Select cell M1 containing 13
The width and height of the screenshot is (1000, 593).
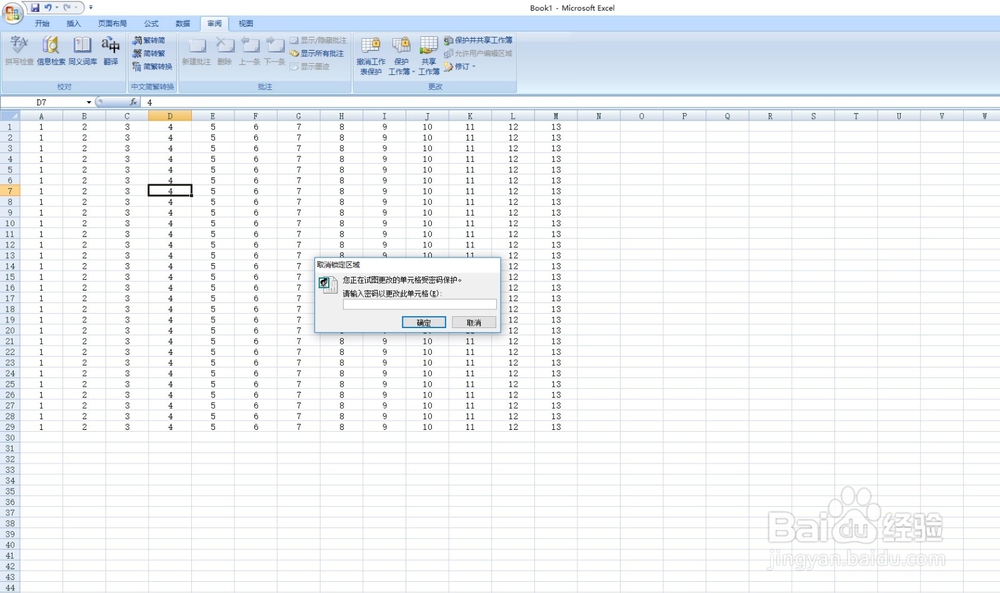point(556,127)
